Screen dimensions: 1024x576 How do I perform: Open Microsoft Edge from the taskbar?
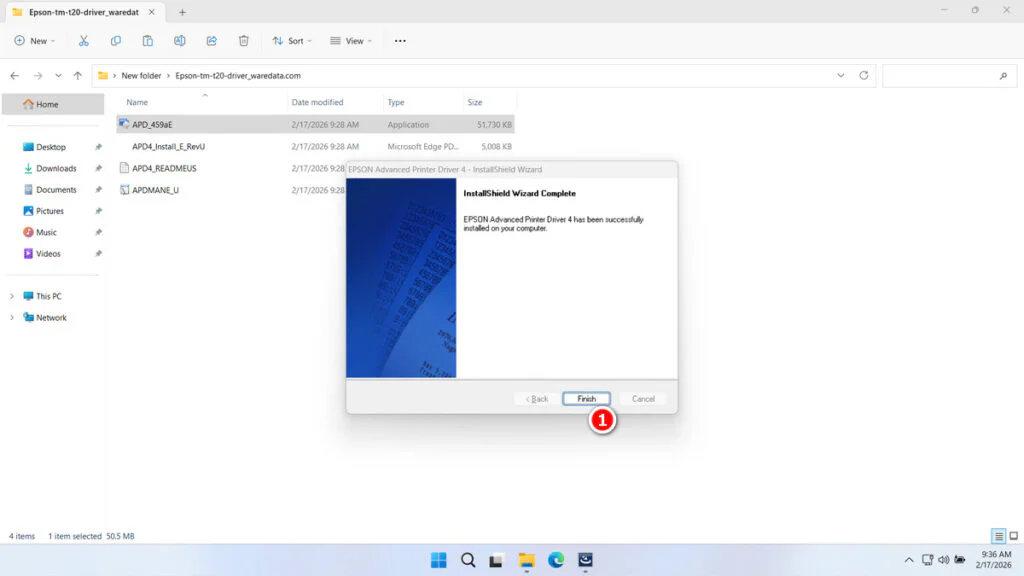click(x=555, y=560)
